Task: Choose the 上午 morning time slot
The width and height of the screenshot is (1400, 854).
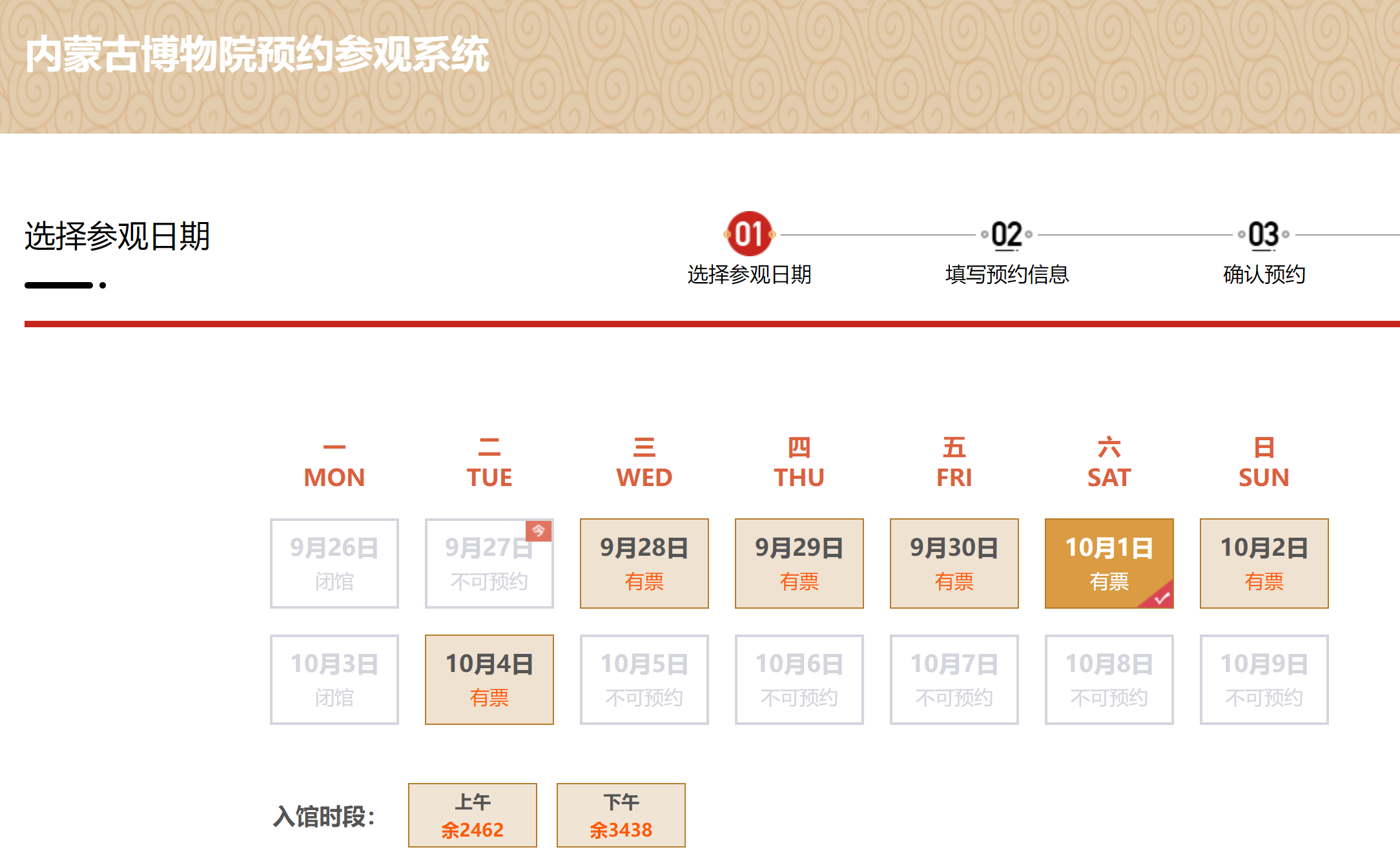Action: click(472, 815)
